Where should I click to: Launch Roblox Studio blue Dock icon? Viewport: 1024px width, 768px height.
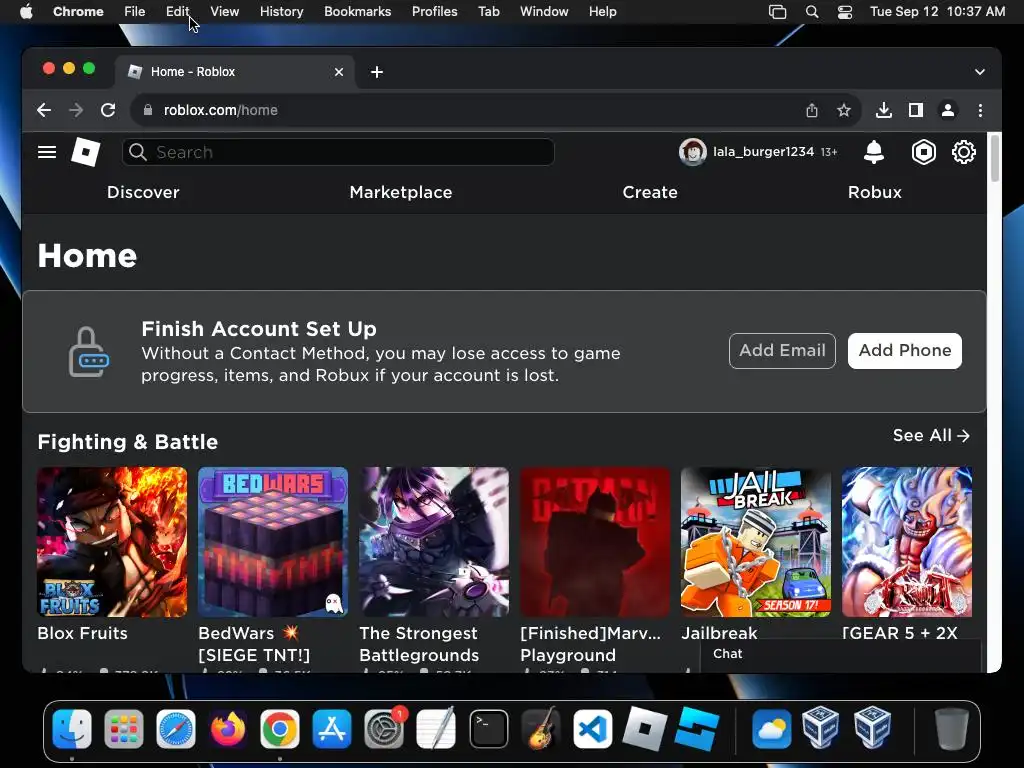coord(697,729)
